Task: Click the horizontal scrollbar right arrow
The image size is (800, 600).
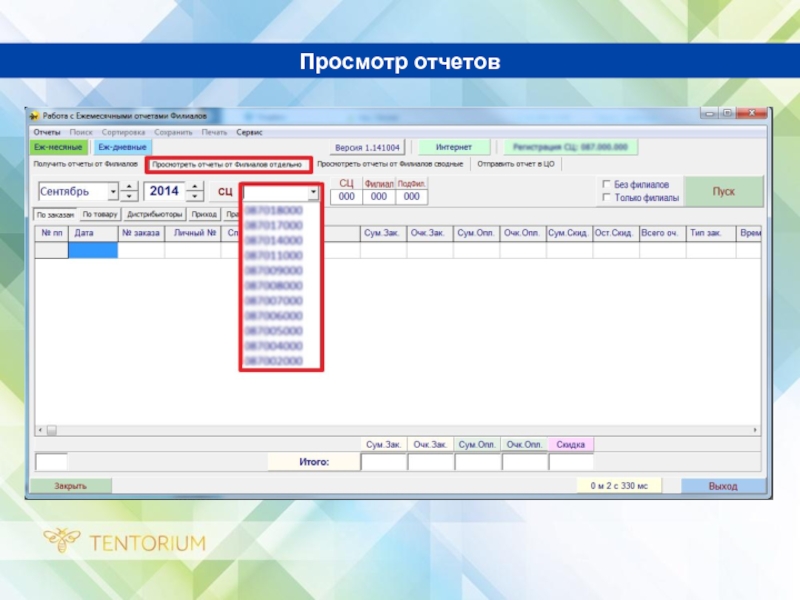Action: [x=755, y=430]
